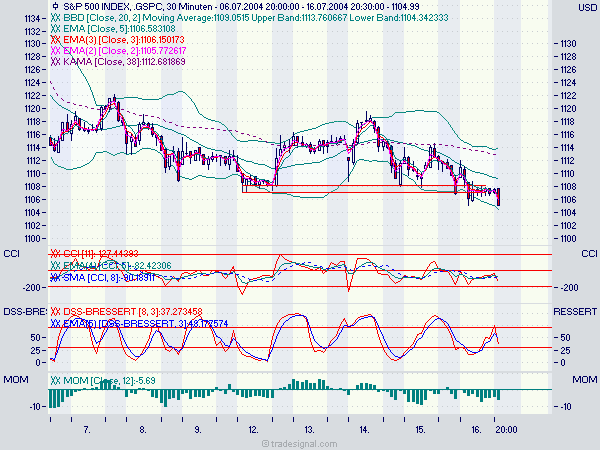Click the RESSERT panel name label
600x450 pixels.
pos(575,311)
